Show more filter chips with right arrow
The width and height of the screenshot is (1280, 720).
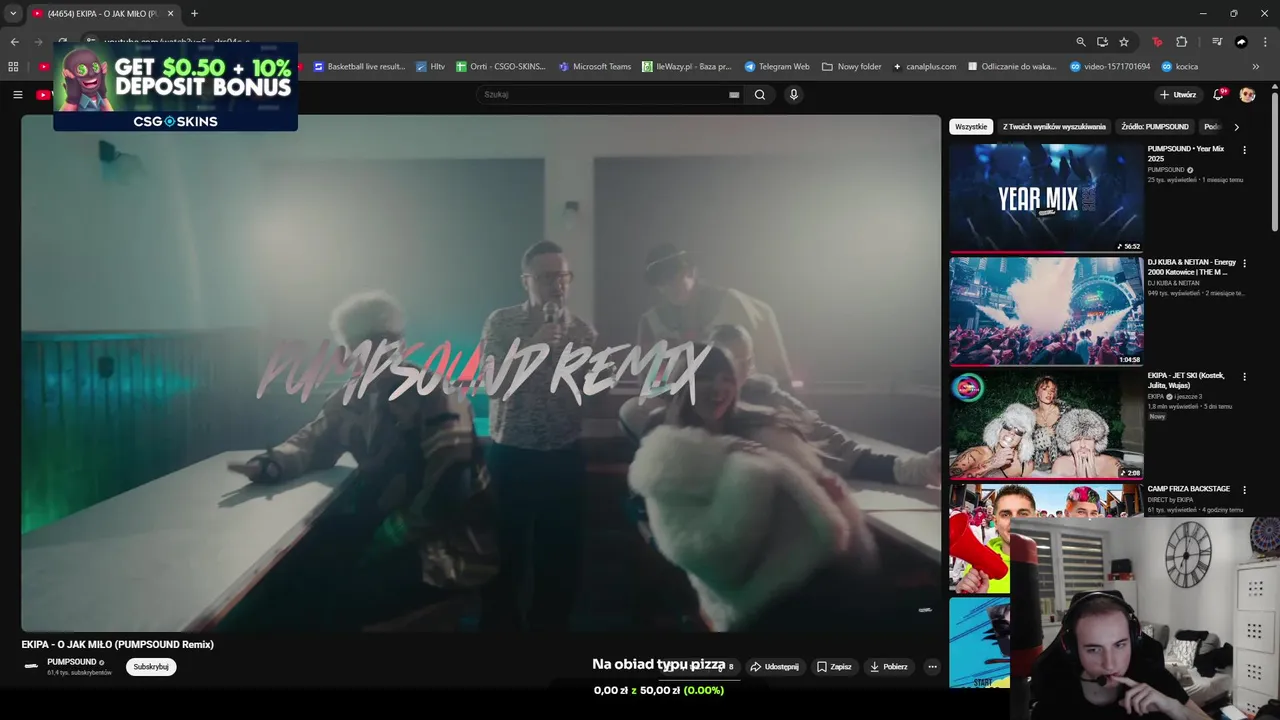1236,127
